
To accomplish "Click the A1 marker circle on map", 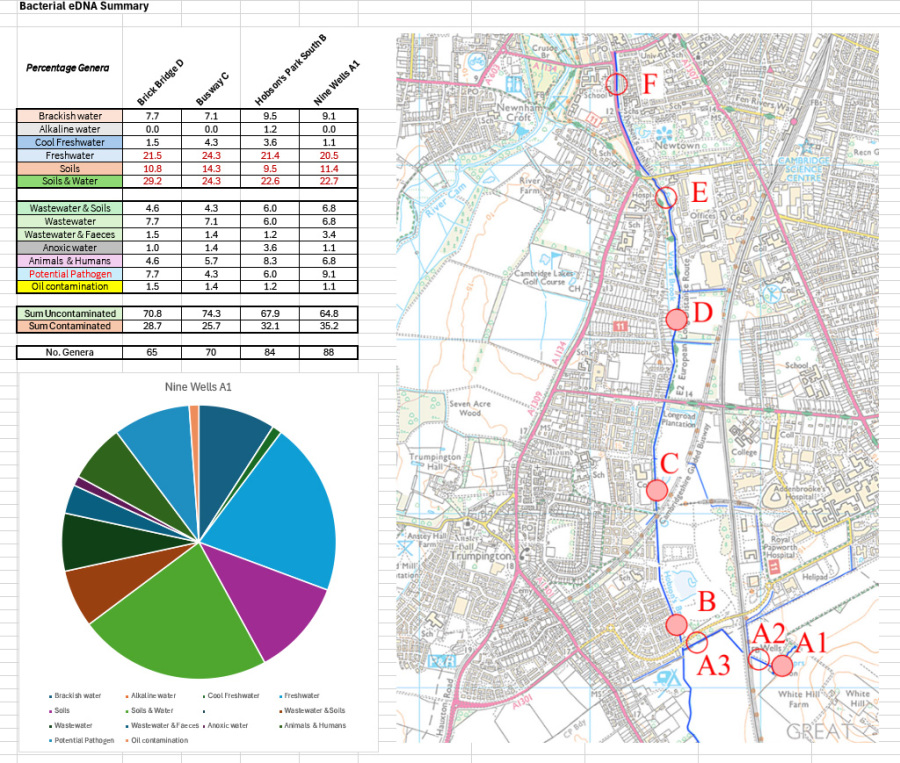I will [x=782, y=665].
